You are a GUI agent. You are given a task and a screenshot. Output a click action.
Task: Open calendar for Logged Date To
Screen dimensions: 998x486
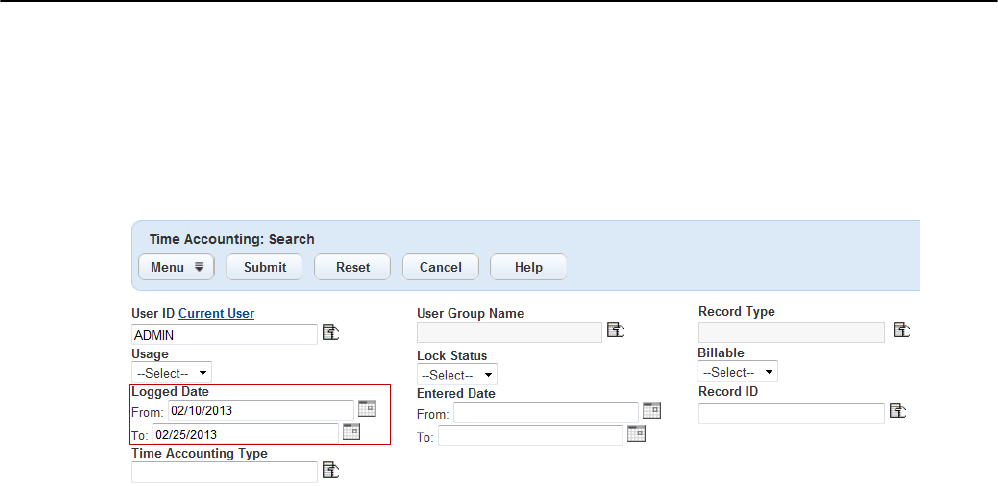tap(351, 432)
